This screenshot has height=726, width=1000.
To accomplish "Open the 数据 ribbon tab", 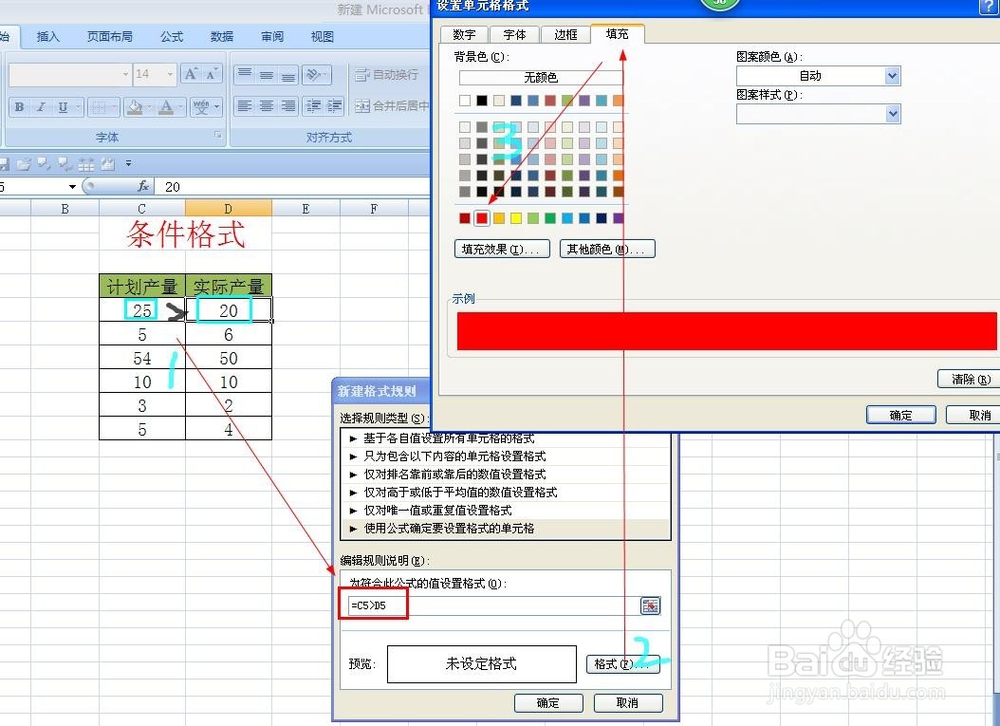I will 222,37.
